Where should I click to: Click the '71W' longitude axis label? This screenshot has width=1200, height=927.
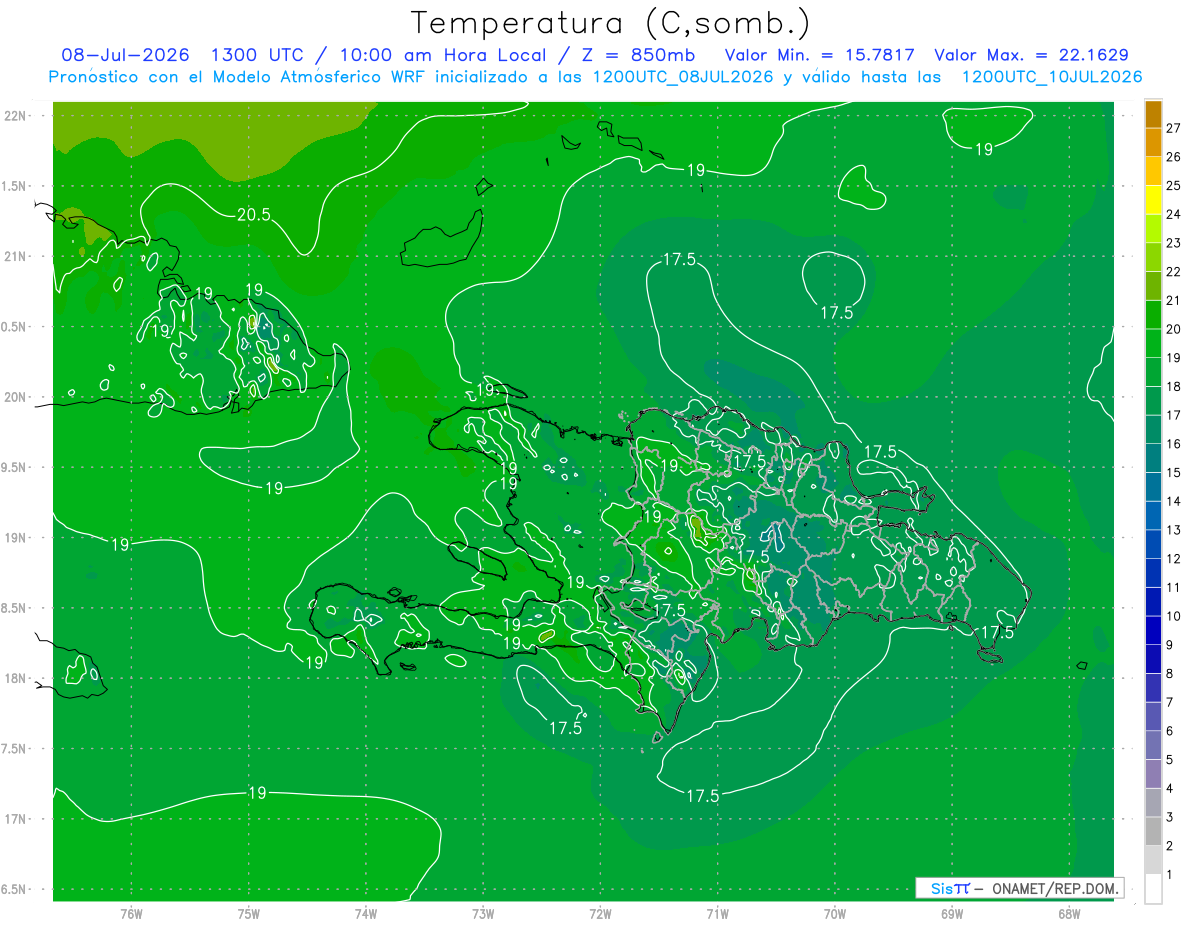click(x=718, y=913)
